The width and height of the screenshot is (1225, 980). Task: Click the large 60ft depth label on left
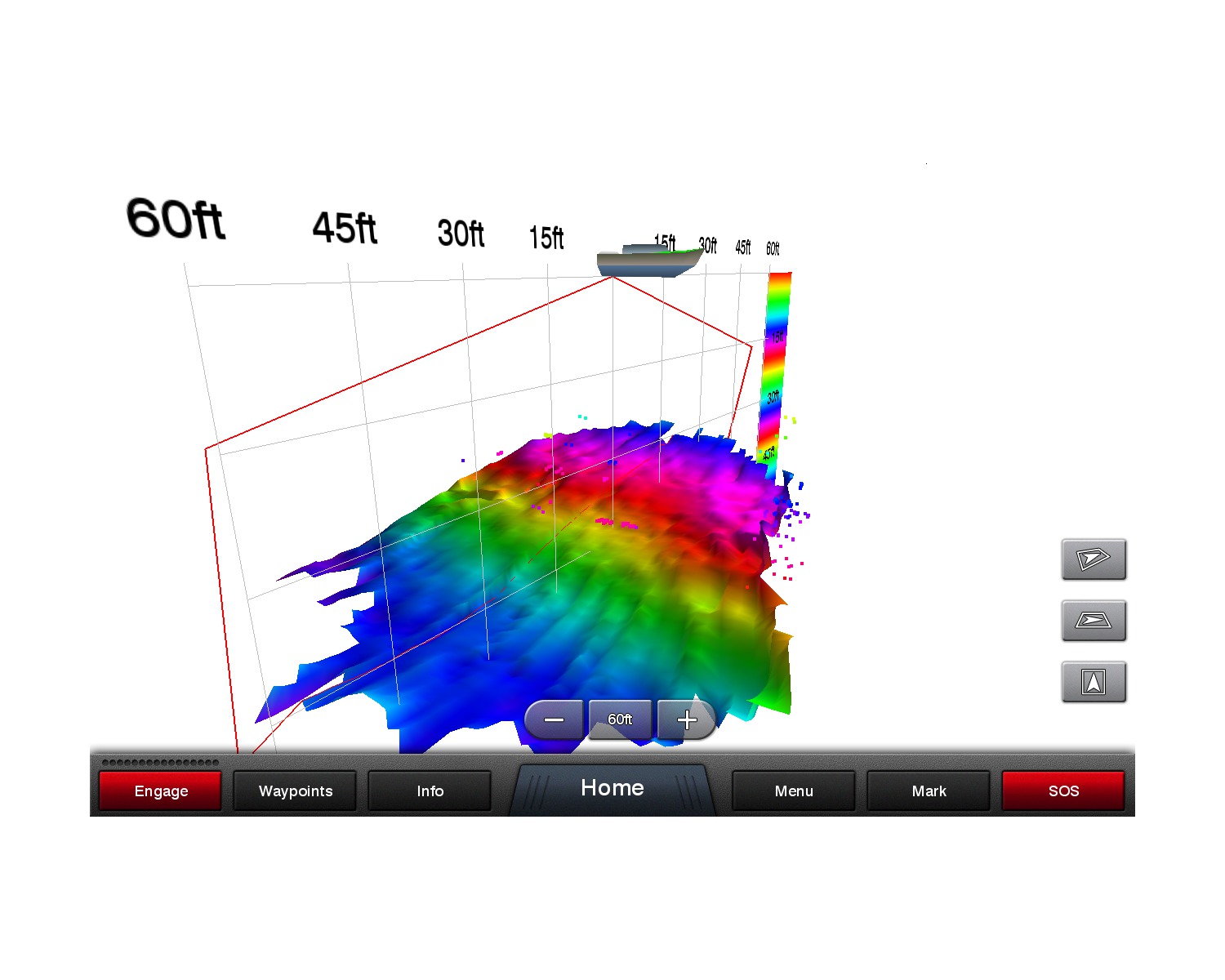coord(175,219)
